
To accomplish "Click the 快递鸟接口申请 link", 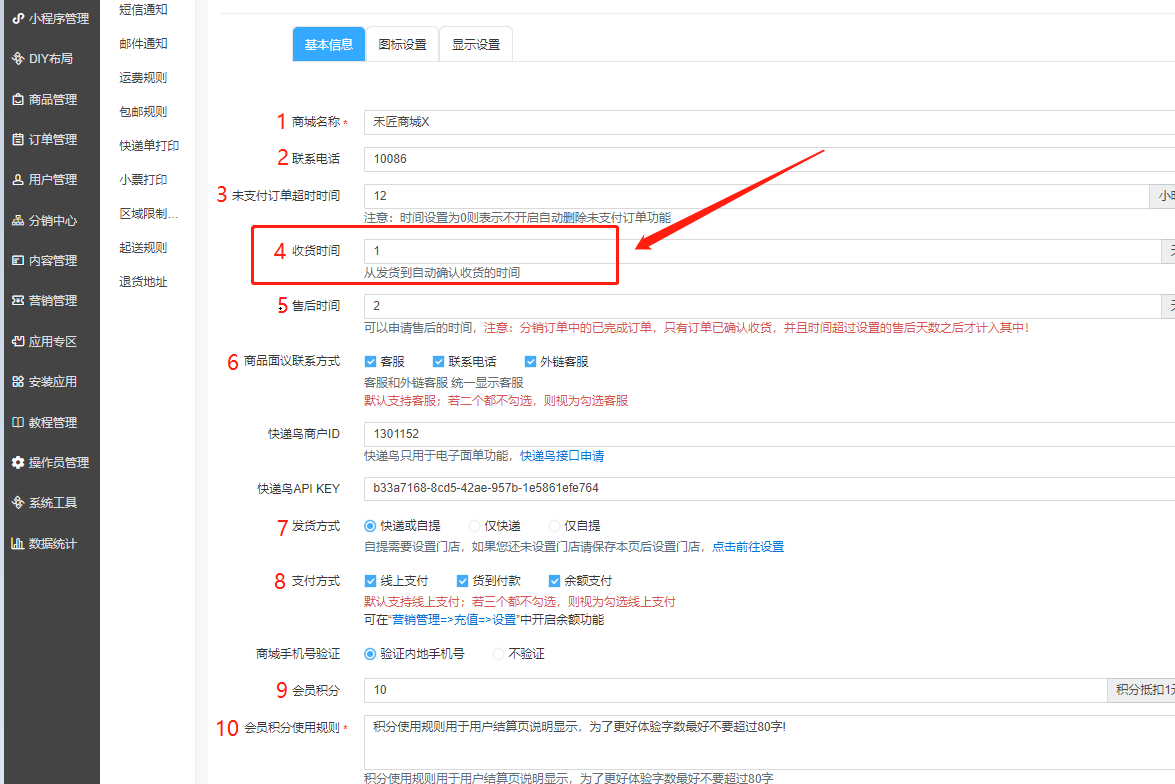I will pyautogui.click(x=561, y=456).
